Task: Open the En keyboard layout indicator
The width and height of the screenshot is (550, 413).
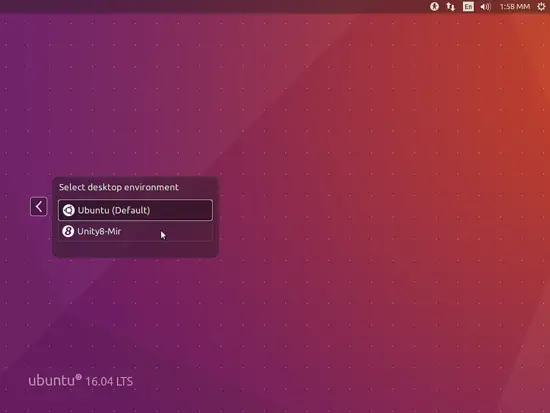Action: coord(468,6)
